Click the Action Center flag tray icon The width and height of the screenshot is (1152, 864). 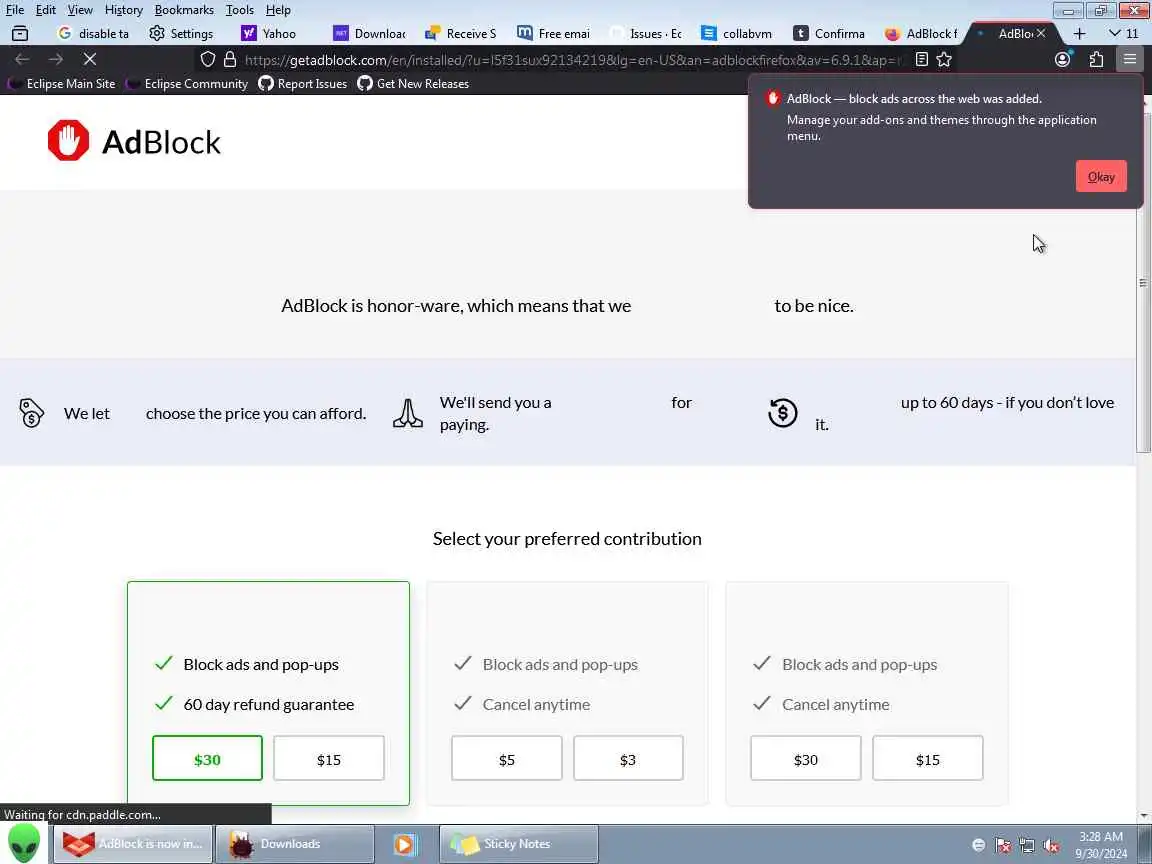tap(1003, 845)
